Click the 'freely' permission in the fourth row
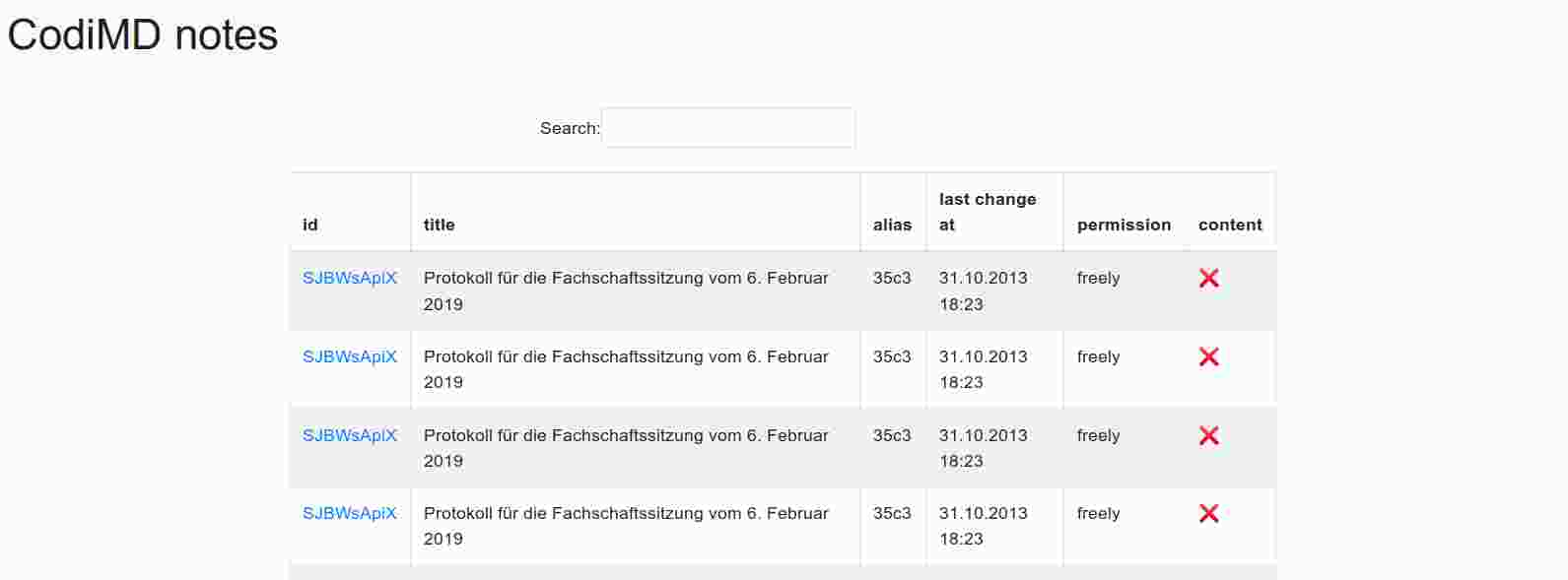The height and width of the screenshot is (580, 1568). (1098, 513)
